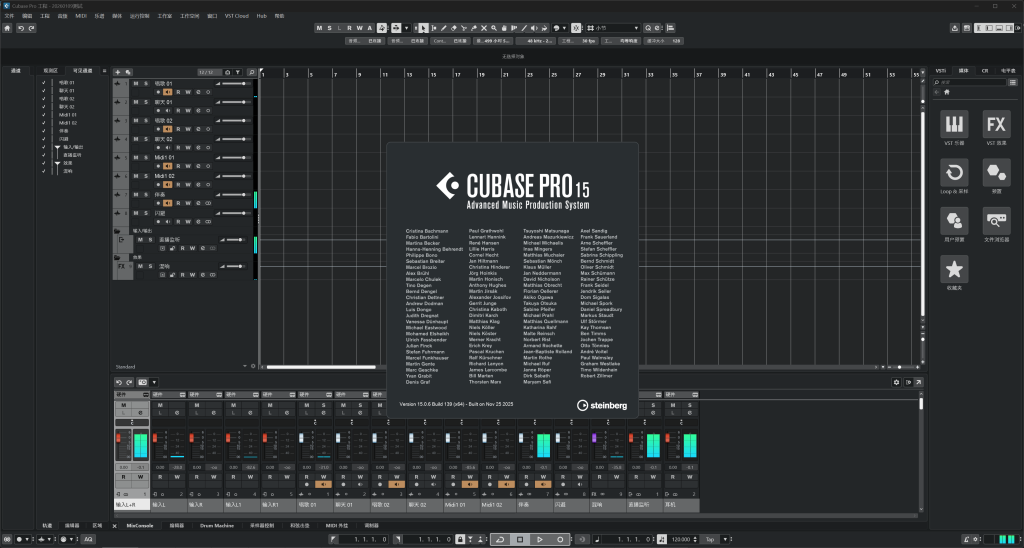The height and width of the screenshot is (548, 1024).
Task: Select the Line tool in the toolbar
Action: (524, 28)
